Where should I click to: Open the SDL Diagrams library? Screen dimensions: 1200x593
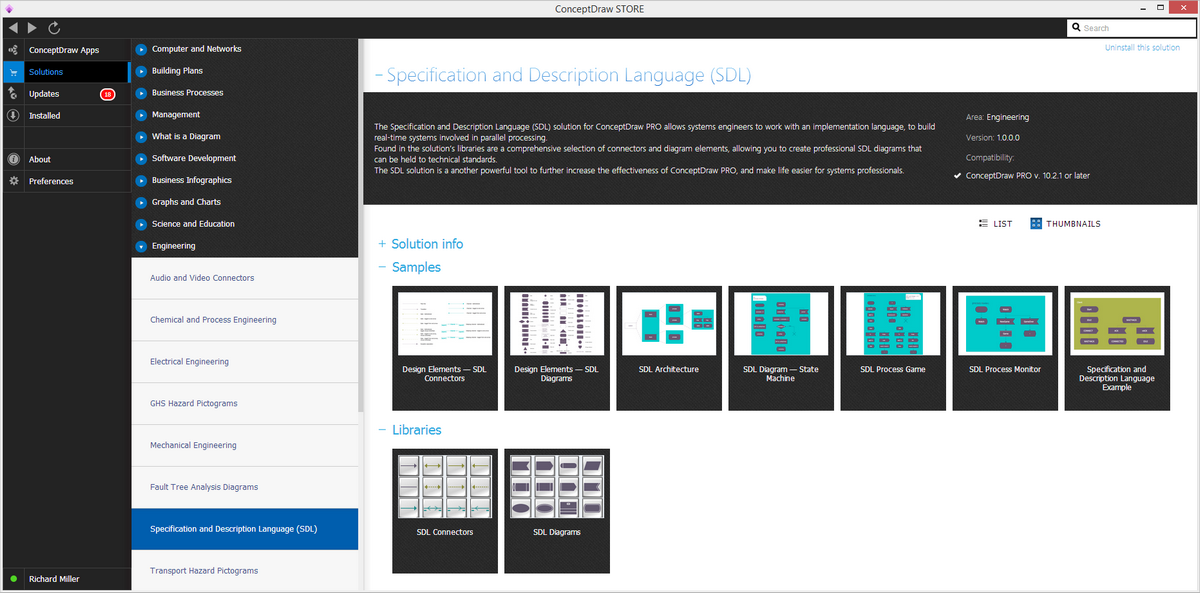point(557,511)
